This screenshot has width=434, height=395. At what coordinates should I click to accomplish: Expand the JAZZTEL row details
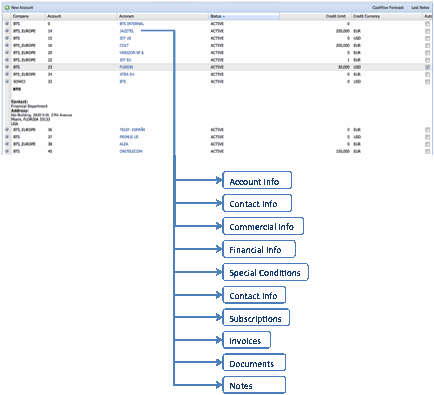[7, 31]
